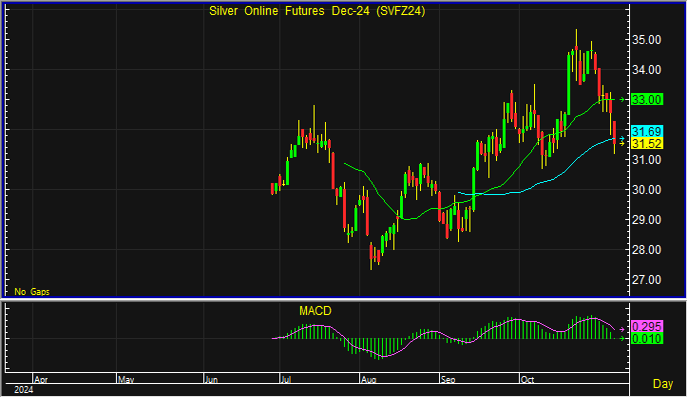This screenshot has height=398, width=688.
Task: Click the 34.00 price axis label
Action: [x=646, y=70]
